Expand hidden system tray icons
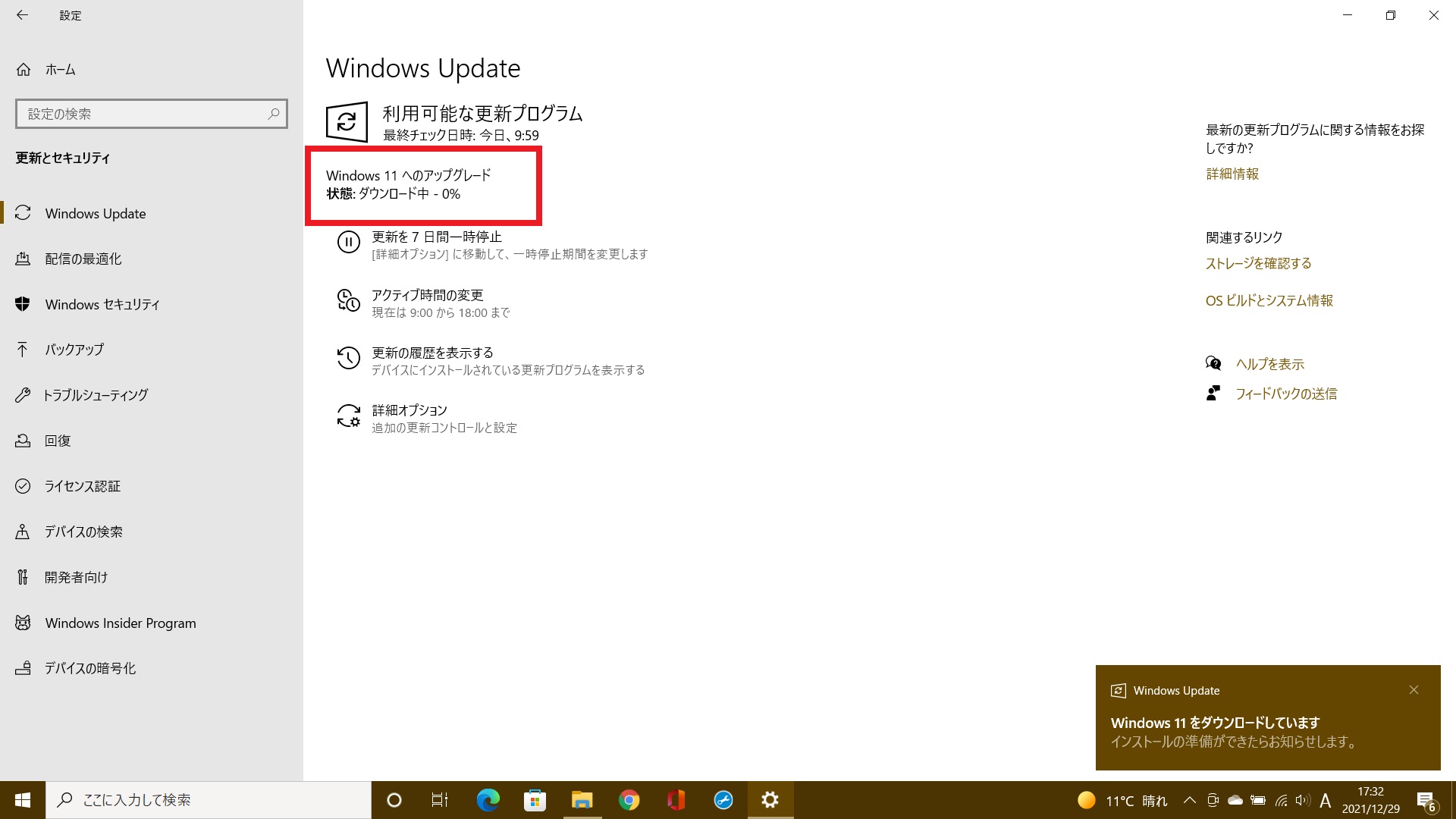1456x819 pixels. point(1190,799)
